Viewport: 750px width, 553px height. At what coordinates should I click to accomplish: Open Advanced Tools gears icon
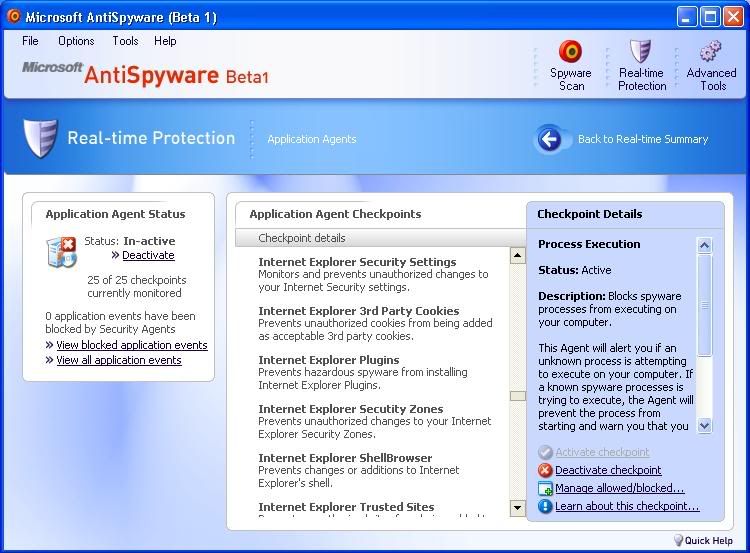click(x=711, y=51)
